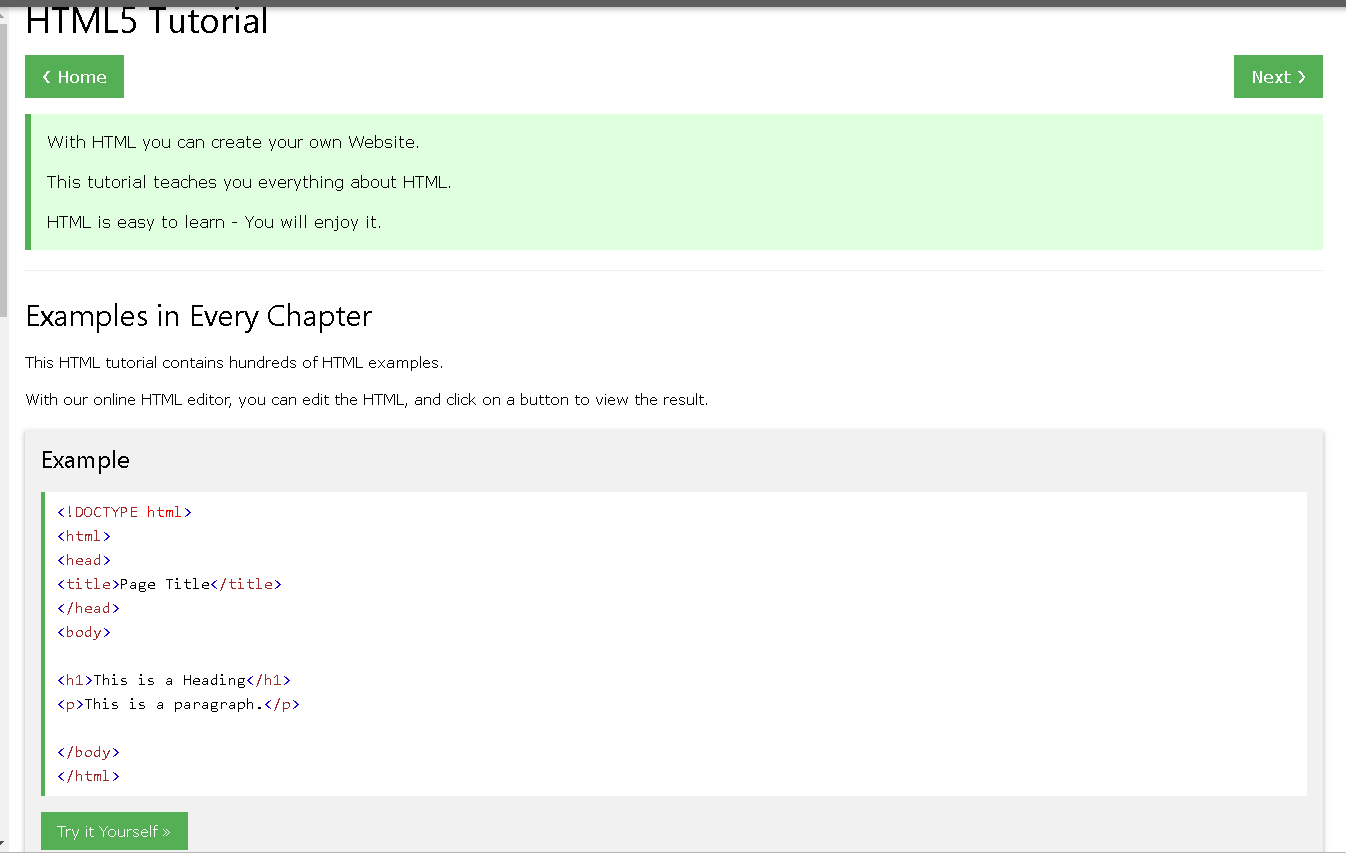Image resolution: width=1346 pixels, height=853 pixels.
Task: Advance with the Next button
Action: click(x=1277, y=77)
